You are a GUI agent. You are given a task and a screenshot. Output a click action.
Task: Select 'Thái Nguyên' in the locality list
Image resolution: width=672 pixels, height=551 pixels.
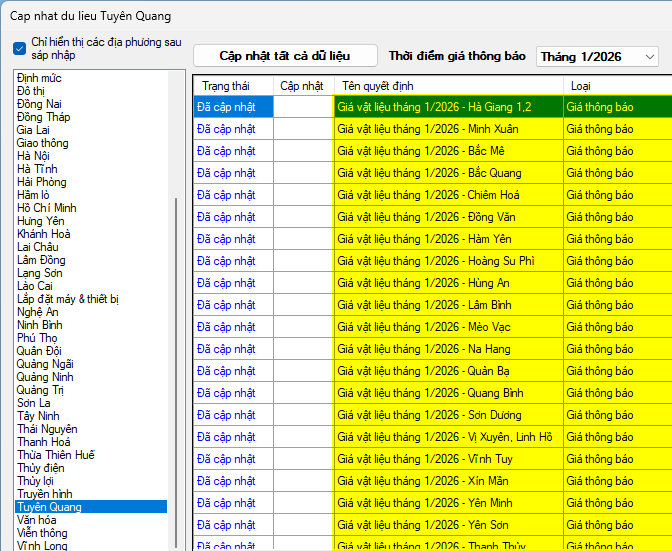[47, 429]
